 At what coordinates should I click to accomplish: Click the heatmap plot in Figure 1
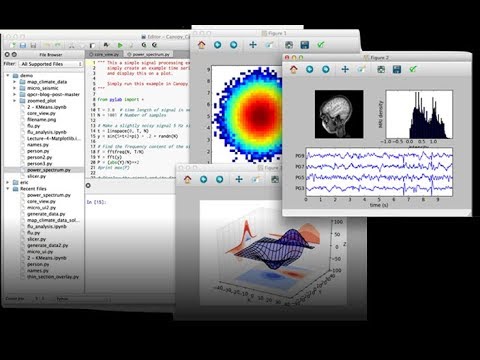tap(247, 114)
